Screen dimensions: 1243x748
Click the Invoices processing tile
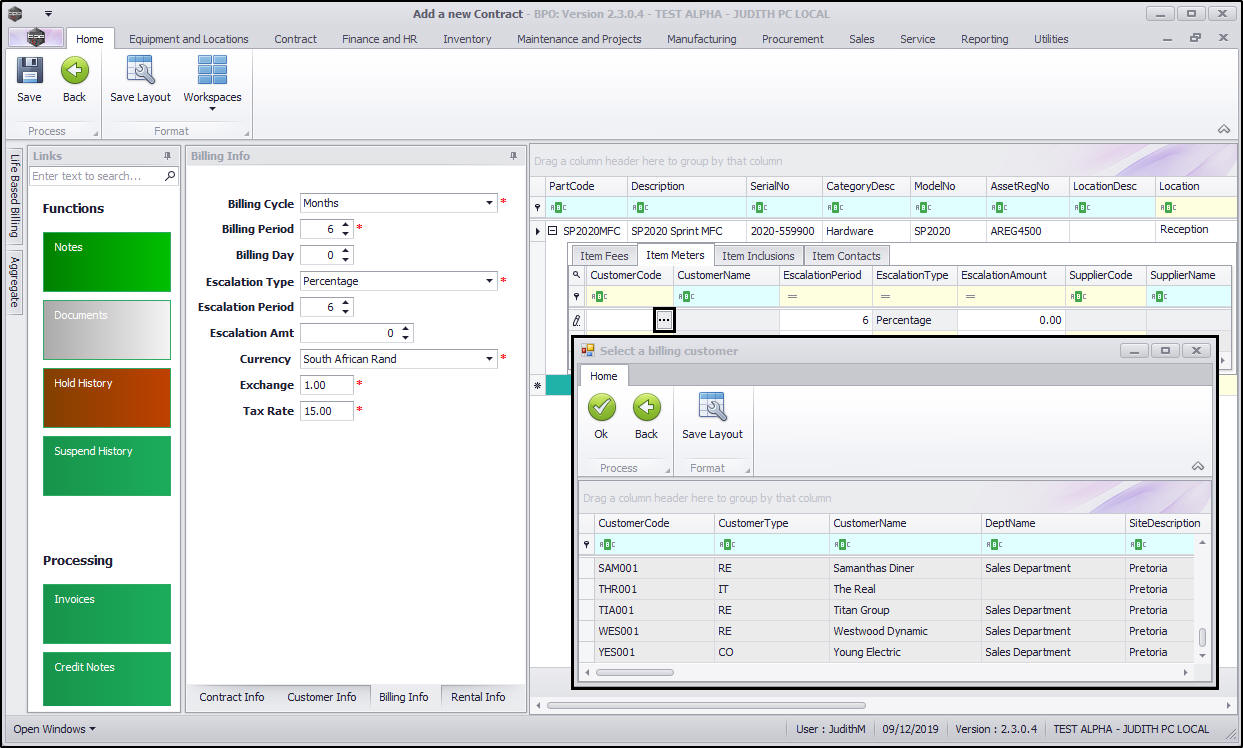(x=107, y=613)
